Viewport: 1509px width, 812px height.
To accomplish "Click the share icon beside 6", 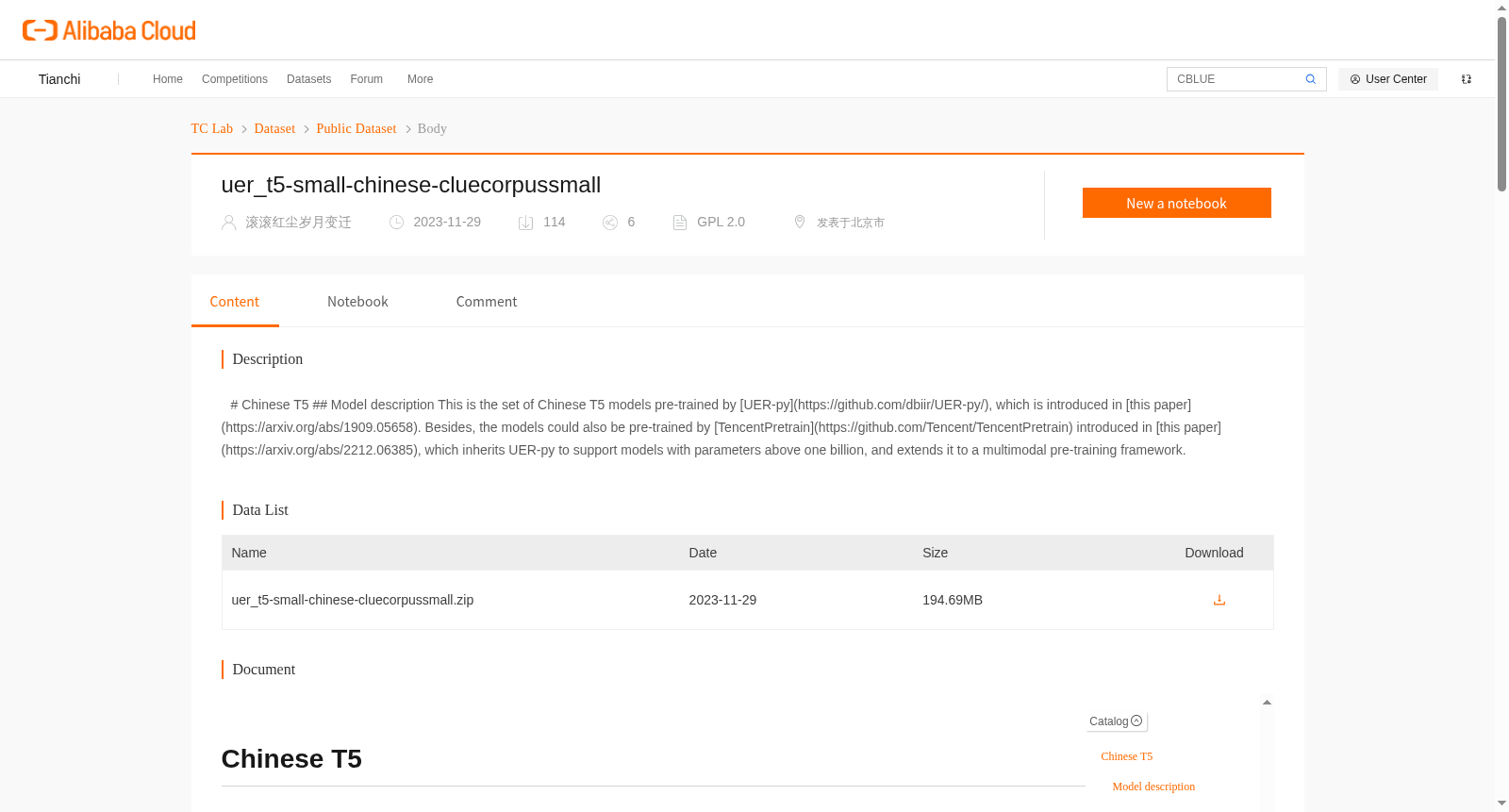I will pos(610,223).
